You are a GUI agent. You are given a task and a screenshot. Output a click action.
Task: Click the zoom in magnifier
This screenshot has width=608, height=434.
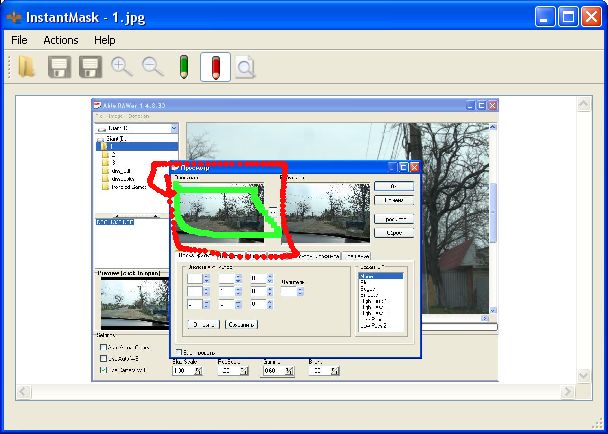(x=122, y=68)
